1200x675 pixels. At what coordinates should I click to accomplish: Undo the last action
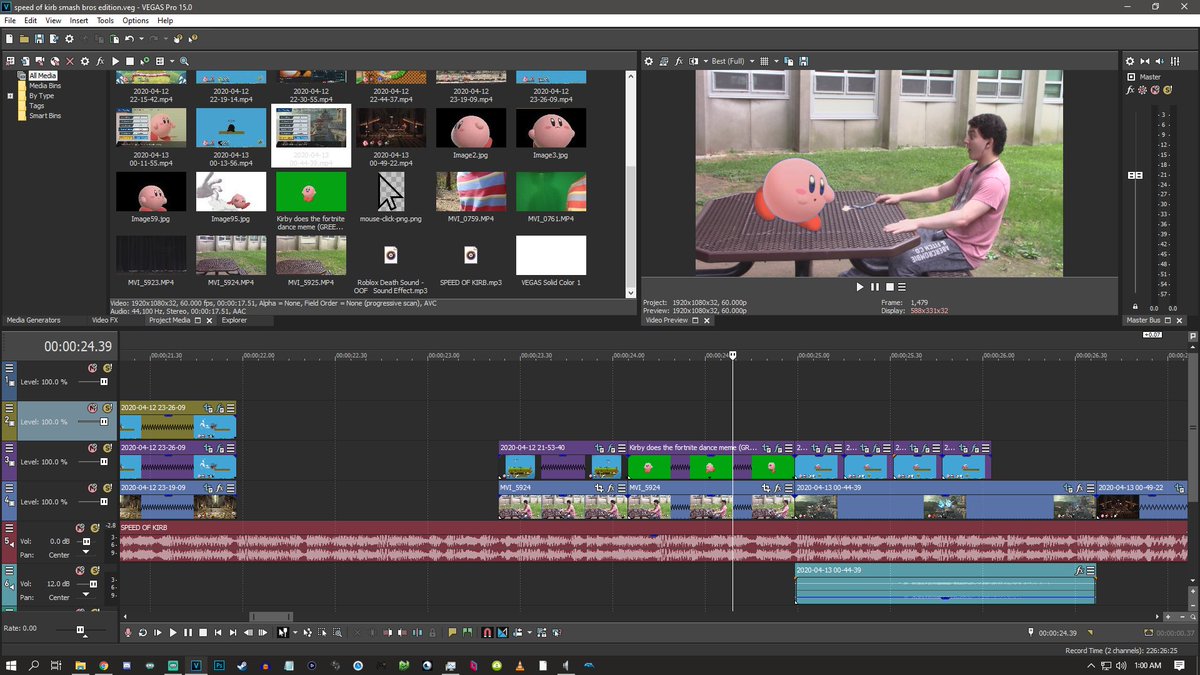click(x=130, y=39)
